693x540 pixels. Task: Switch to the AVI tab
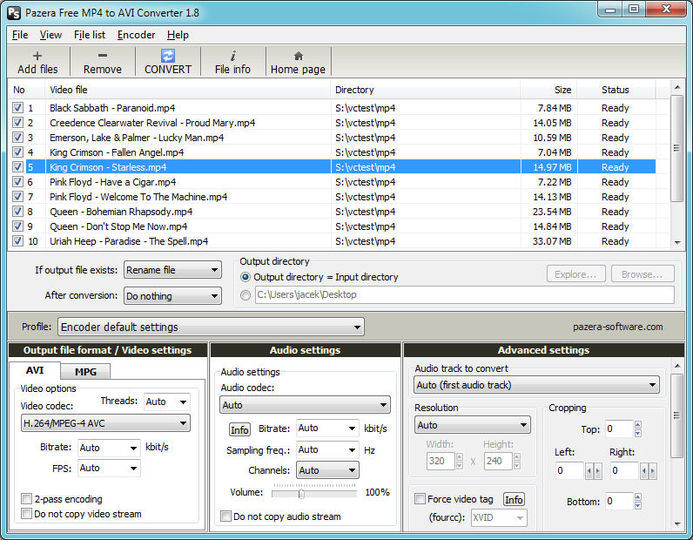(x=35, y=370)
